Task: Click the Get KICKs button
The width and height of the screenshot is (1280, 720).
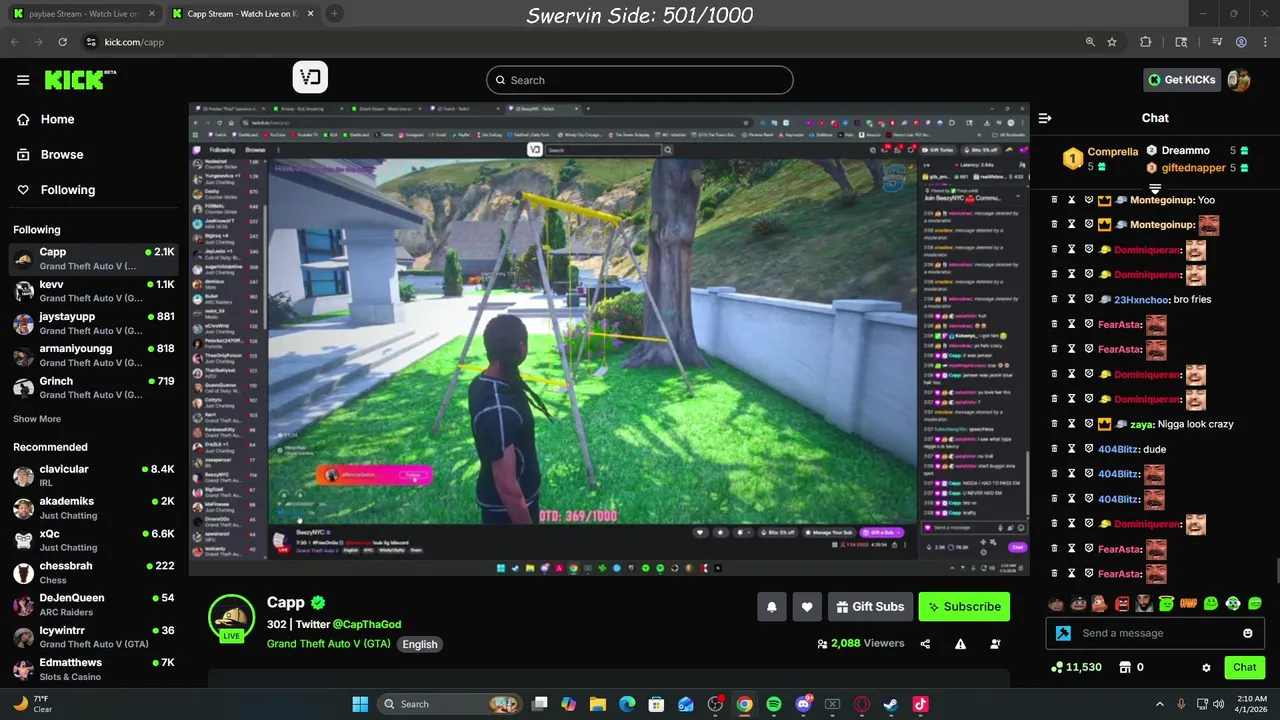Action: pos(1182,80)
